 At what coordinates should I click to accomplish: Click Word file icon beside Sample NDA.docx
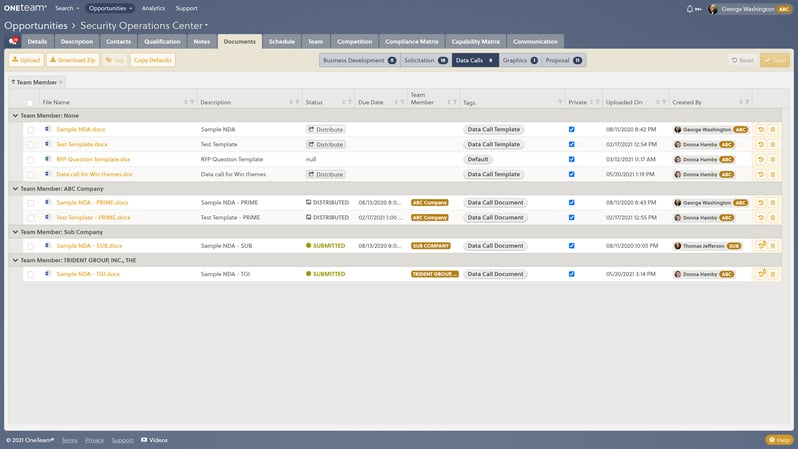[48, 129]
